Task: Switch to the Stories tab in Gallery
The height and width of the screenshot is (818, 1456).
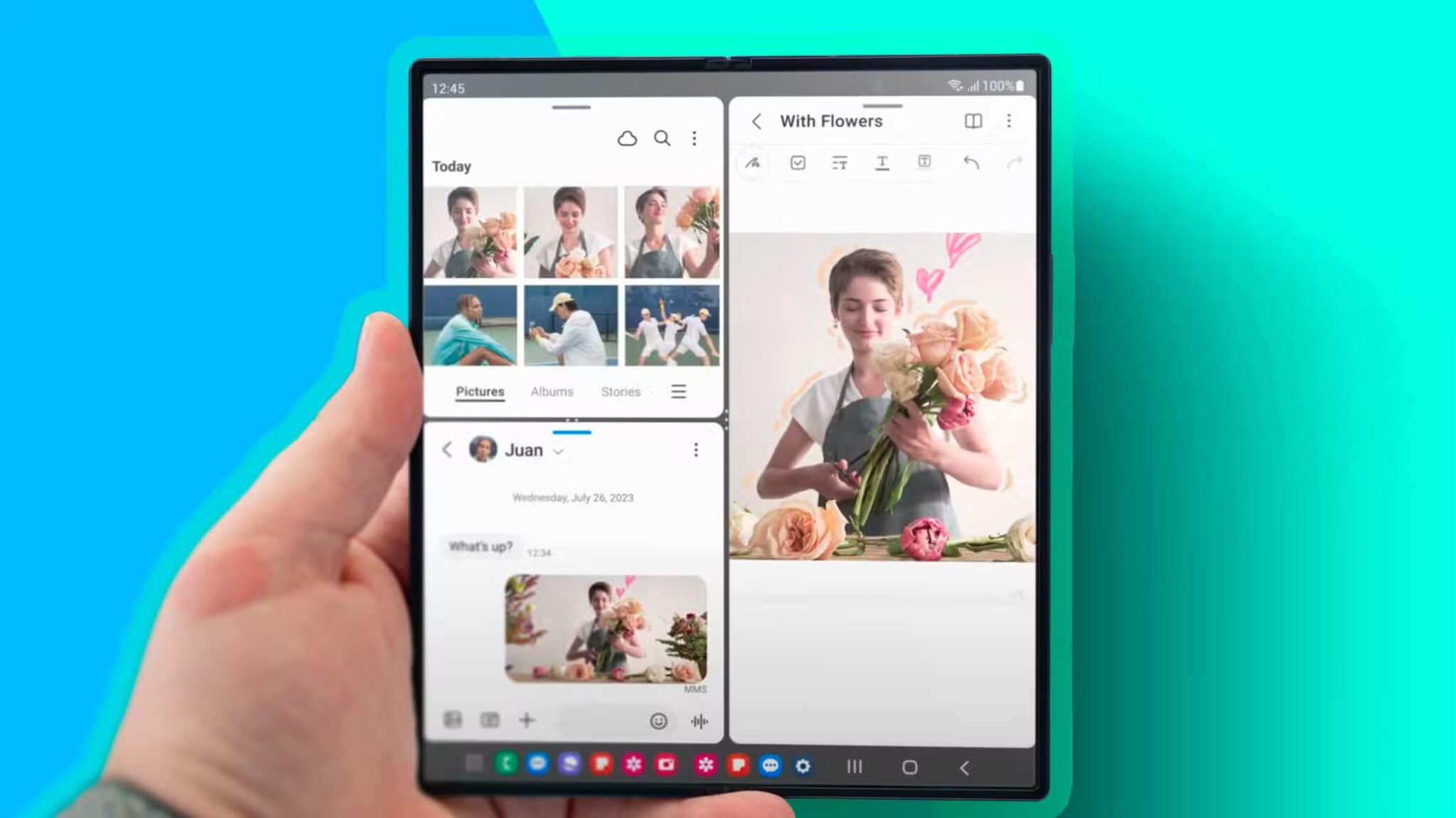Action: (x=621, y=391)
